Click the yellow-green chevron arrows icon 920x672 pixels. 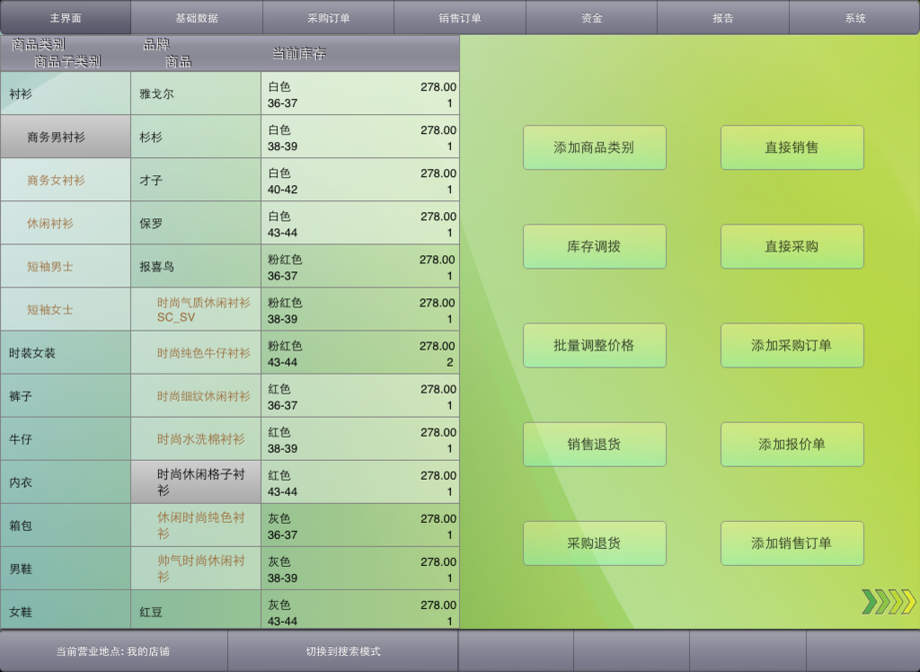coord(888,601)
